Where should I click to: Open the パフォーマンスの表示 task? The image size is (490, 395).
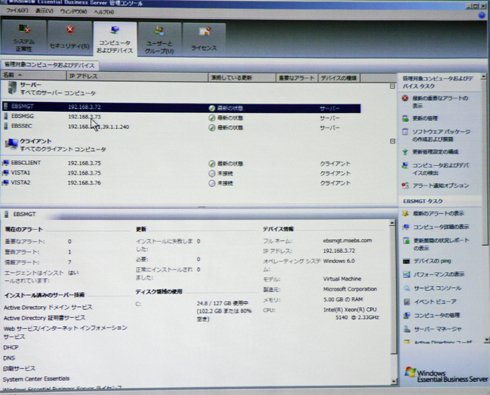coord(434,274)
